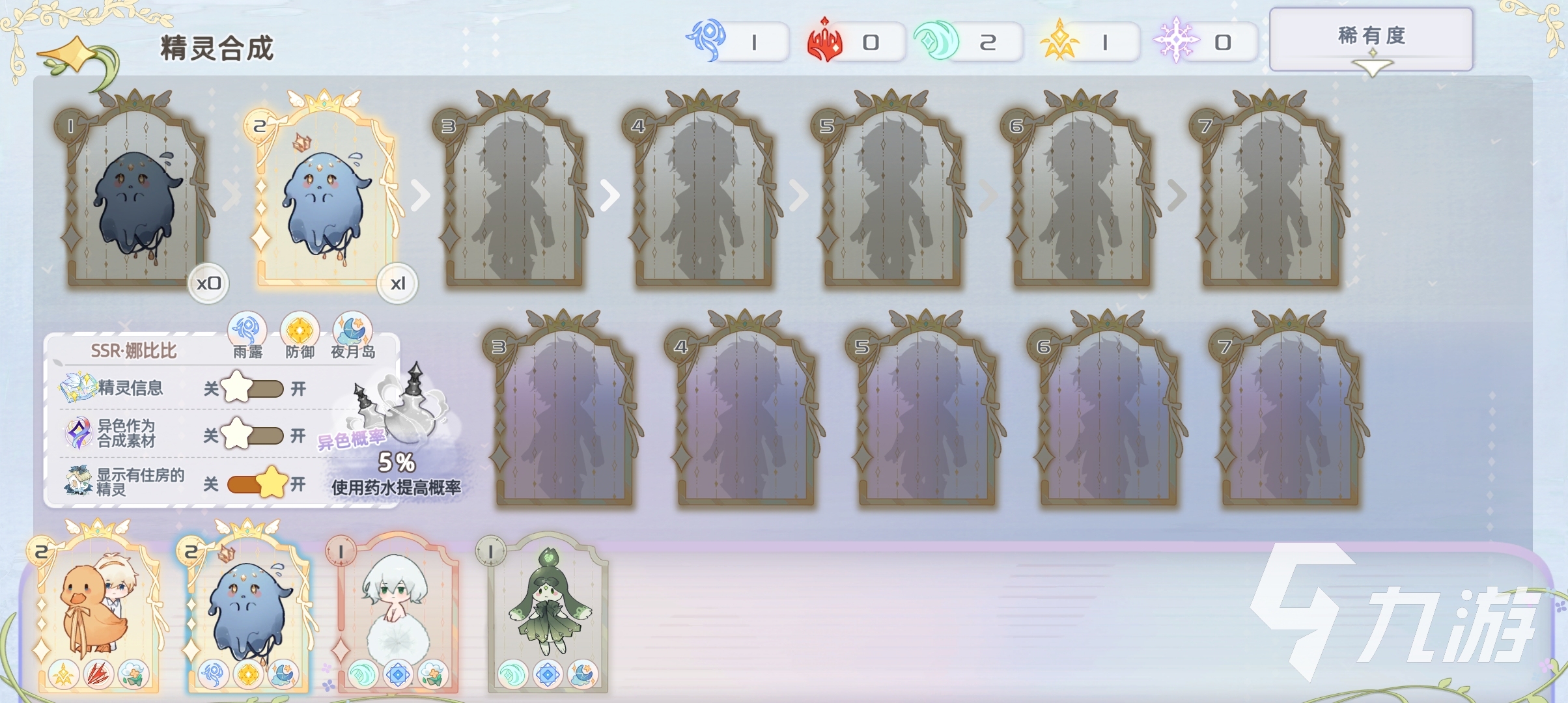Click the chevron between grey cards 3 and 4
The width and height of the screenshot is (1568, 703).
click(x=609, y=195)
